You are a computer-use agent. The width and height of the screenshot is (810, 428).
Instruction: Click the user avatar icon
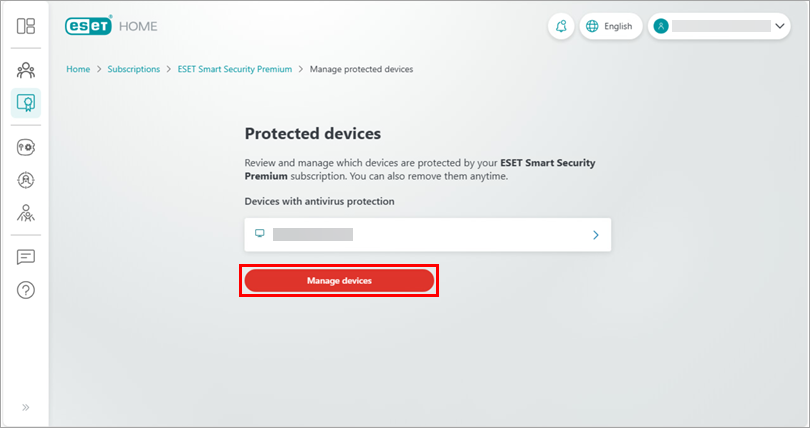(661, 26)
